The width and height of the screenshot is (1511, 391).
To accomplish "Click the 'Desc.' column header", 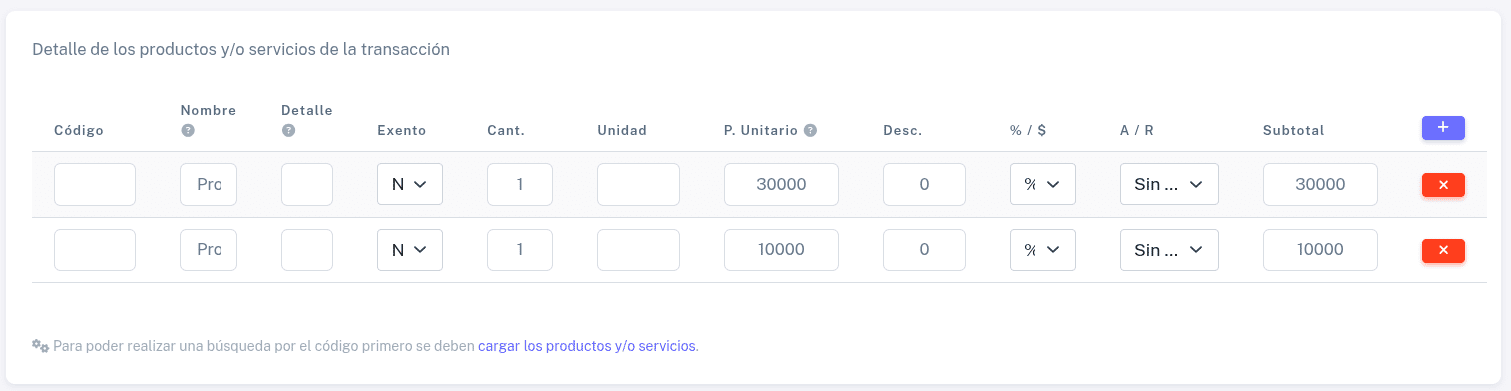I will (x=902, y=130).
